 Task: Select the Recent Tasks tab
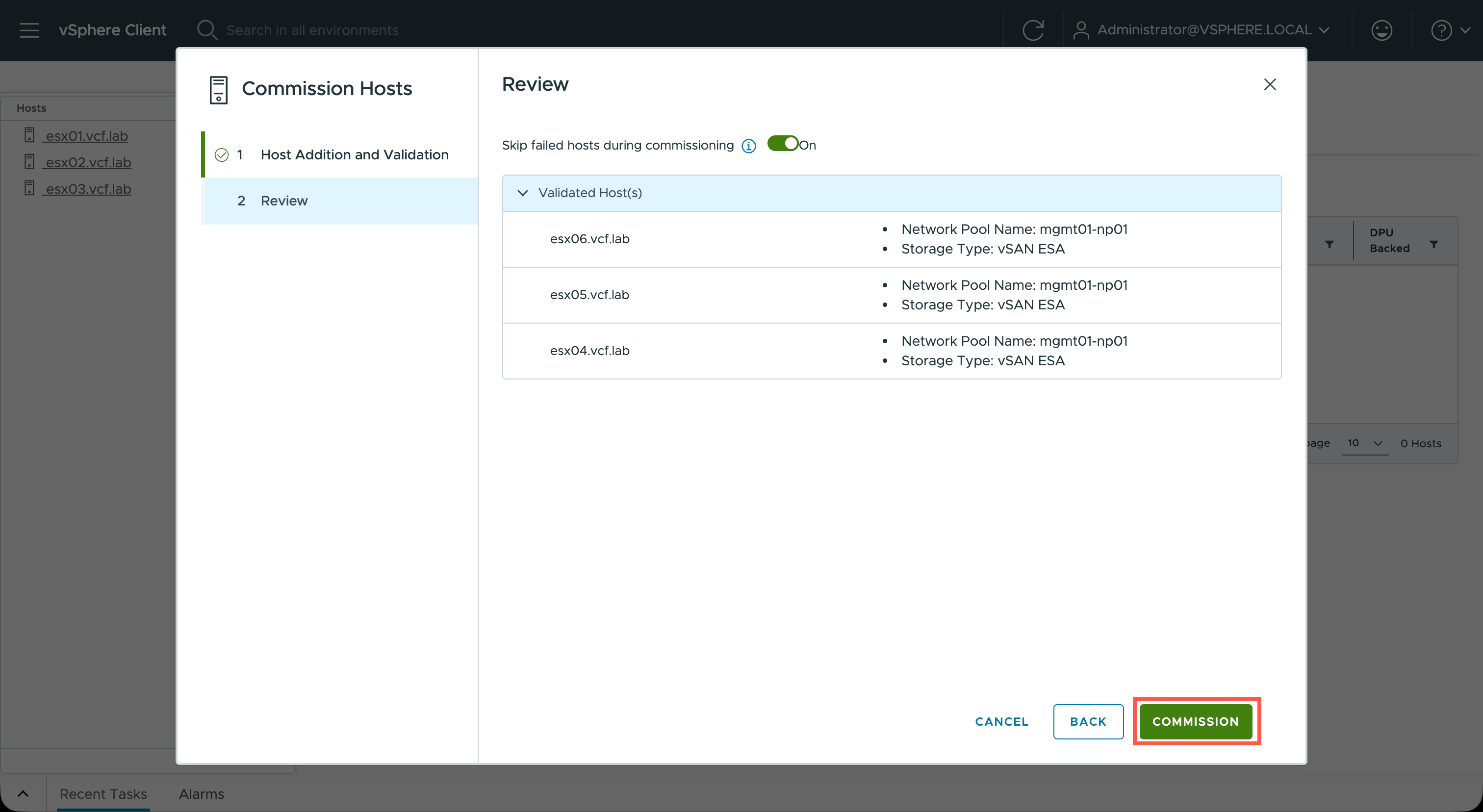point(103,794)
